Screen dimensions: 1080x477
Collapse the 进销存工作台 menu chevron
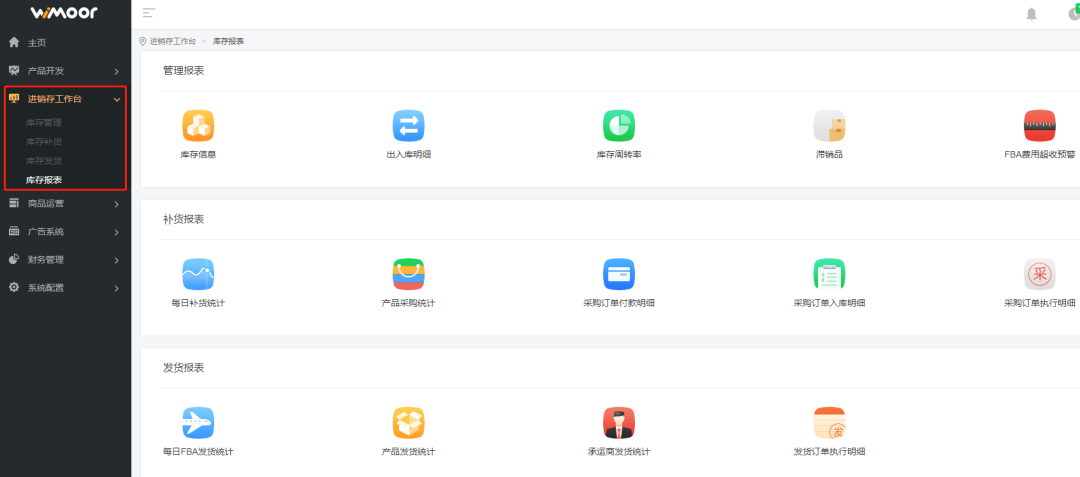(x=116, y=100)
